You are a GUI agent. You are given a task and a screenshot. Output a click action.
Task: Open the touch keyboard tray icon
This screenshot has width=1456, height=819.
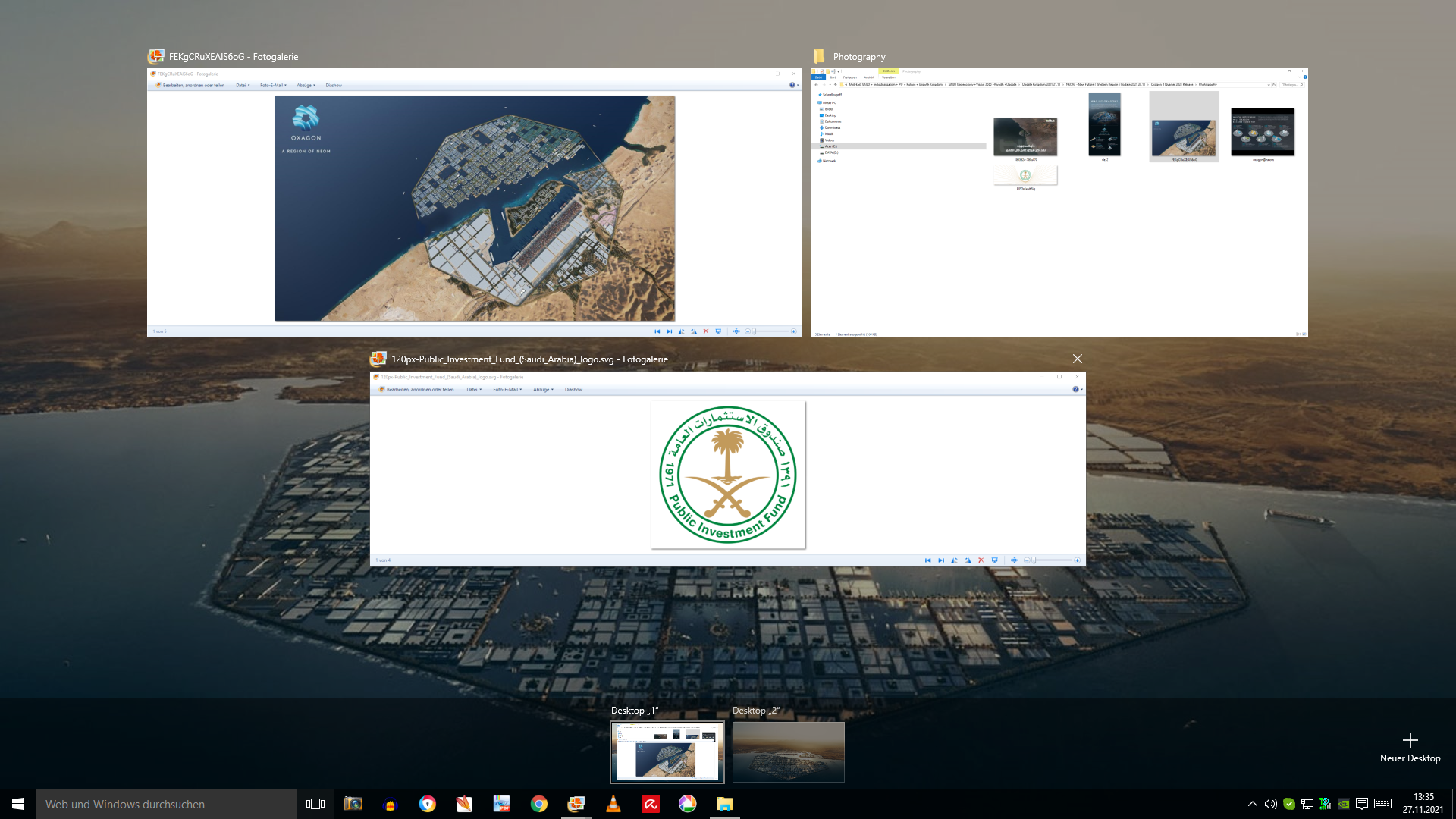[1382, 804]
